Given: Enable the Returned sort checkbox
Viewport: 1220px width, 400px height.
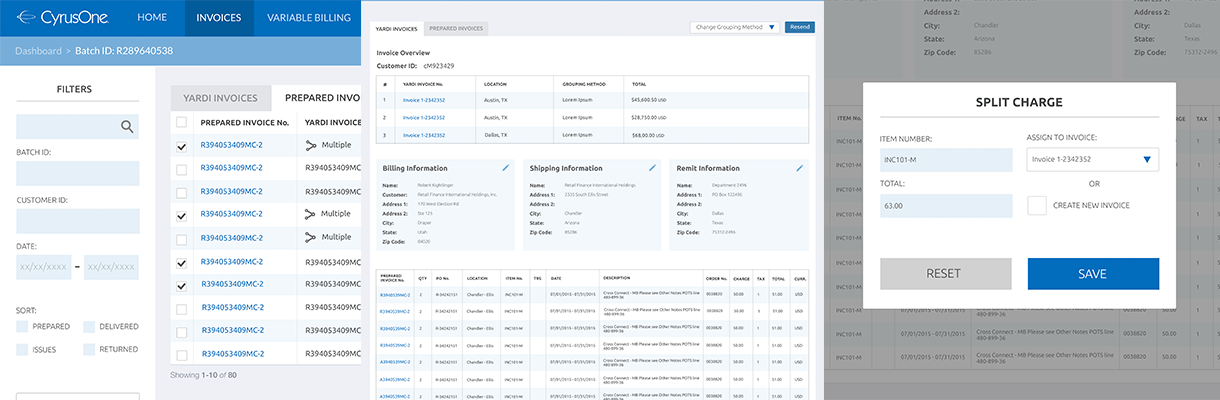Looking at the screenshot, I should coord(89,349).
